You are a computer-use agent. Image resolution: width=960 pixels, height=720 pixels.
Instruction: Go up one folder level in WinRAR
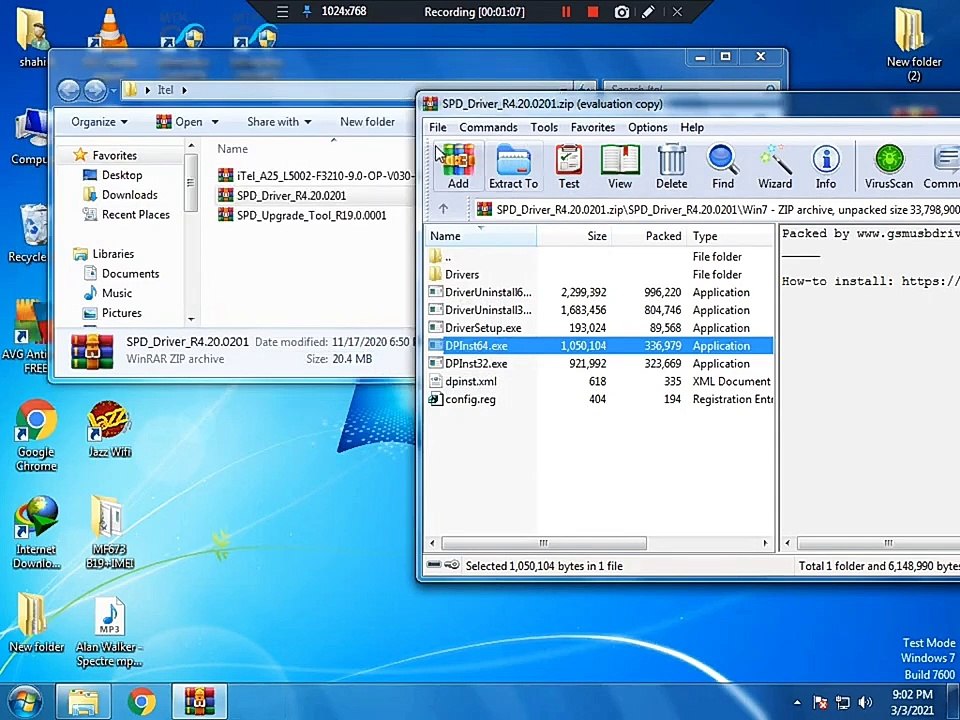(443, 209)
